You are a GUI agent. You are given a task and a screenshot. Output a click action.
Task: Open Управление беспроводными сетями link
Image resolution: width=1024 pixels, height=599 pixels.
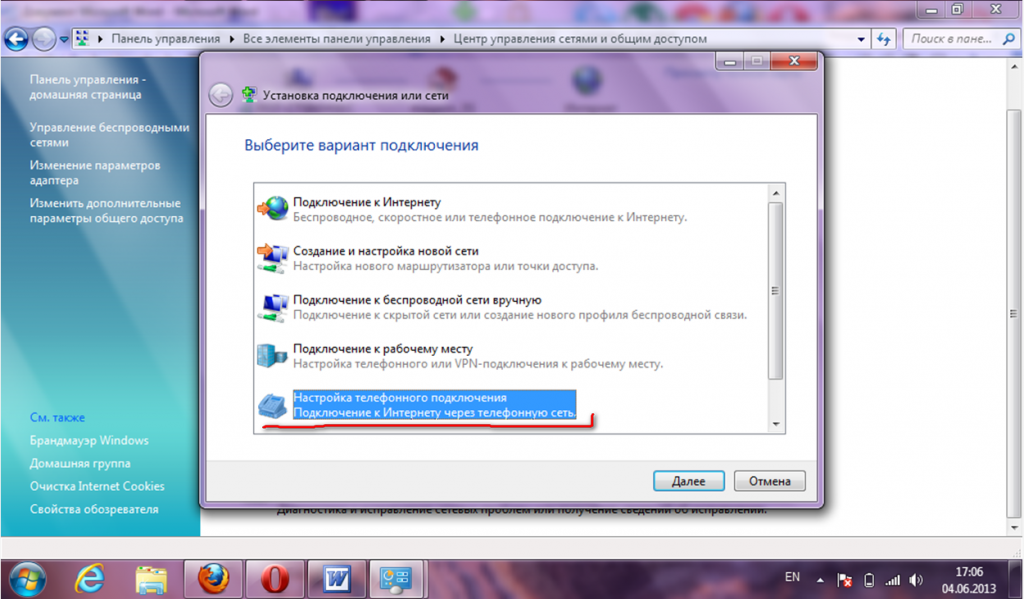click(109, 135)
